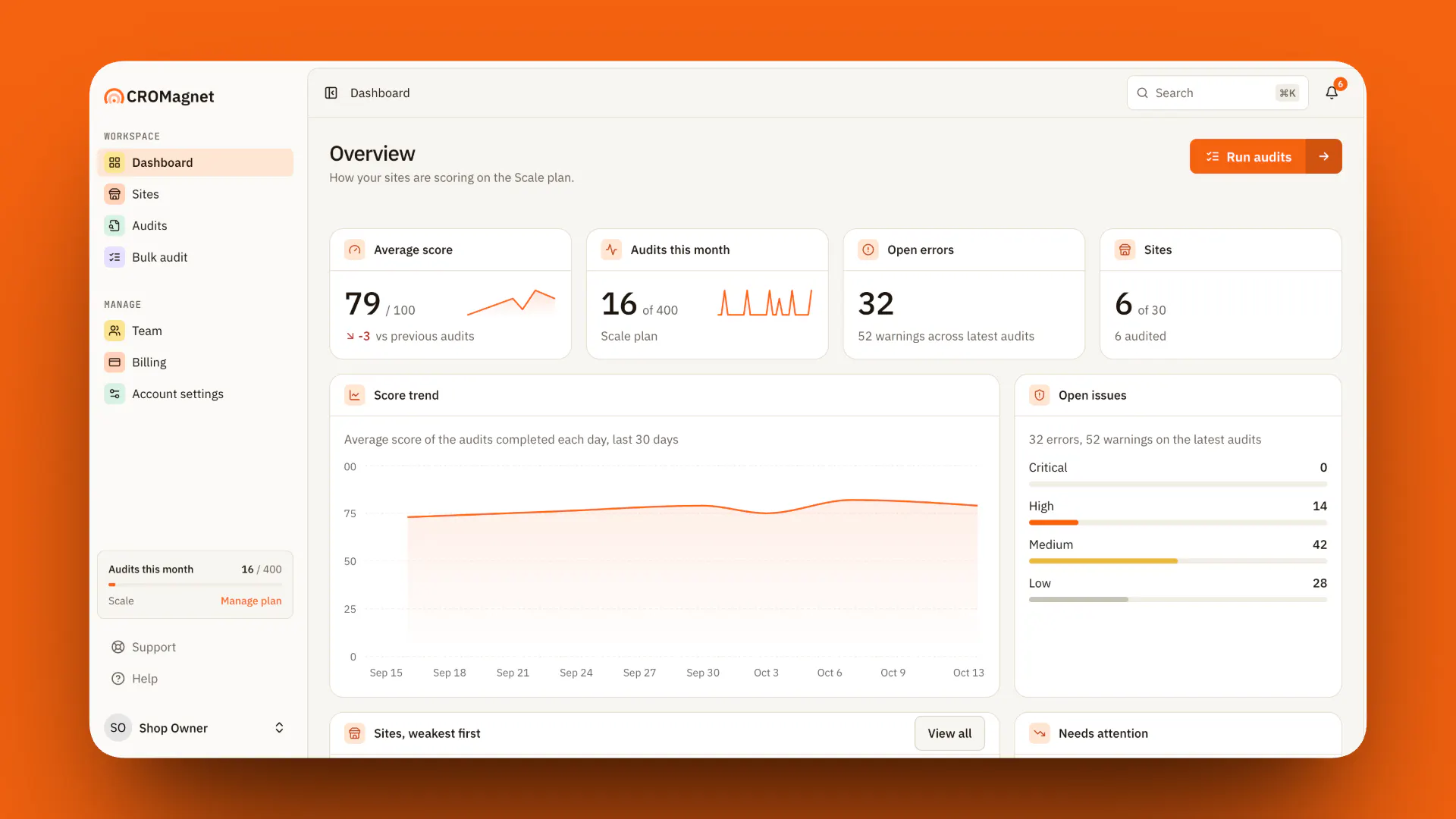This screenshot has height=819, width=1456.
Task: Click the Run audits button
Action: [x=1247, y=156]
